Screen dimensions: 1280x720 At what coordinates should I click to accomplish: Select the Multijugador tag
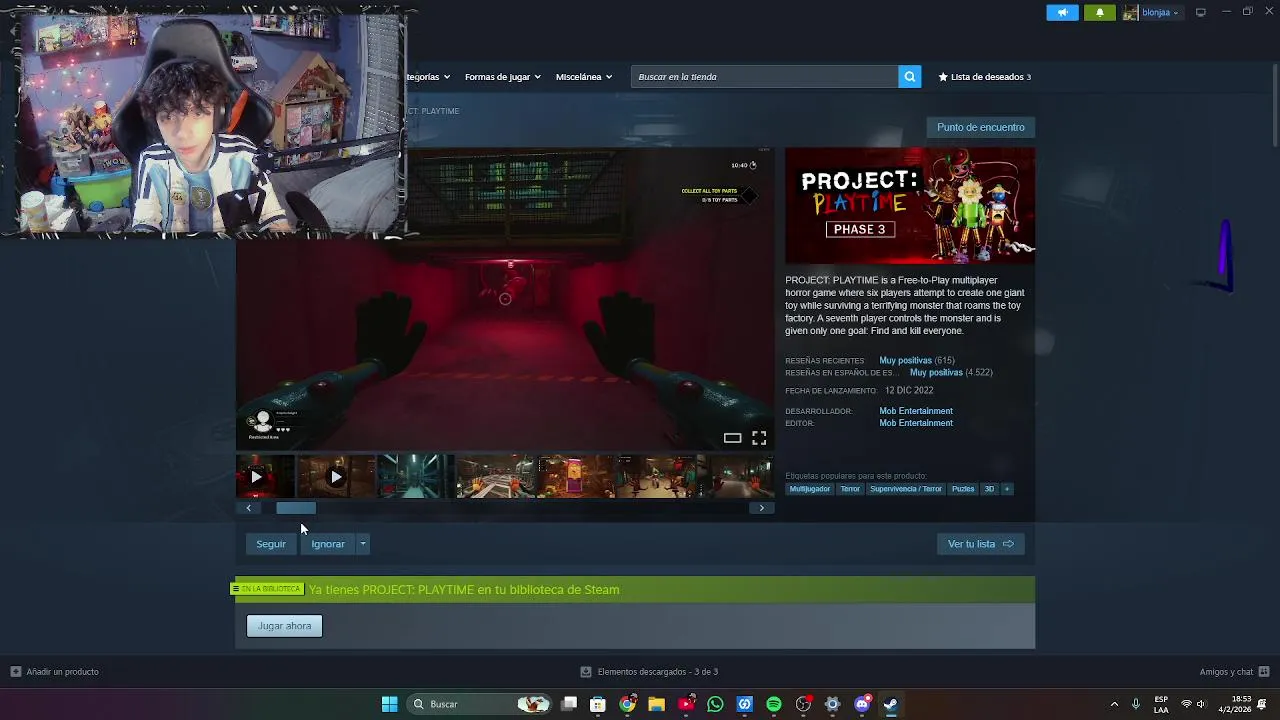pos(809,489)
